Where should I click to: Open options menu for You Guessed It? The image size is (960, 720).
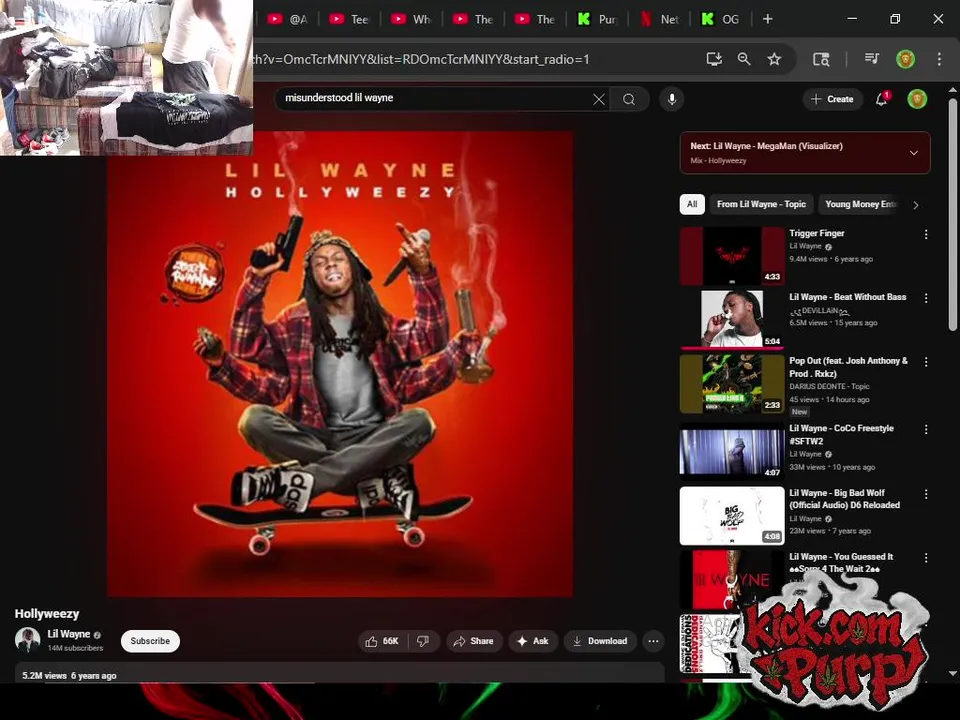[926, 558]
